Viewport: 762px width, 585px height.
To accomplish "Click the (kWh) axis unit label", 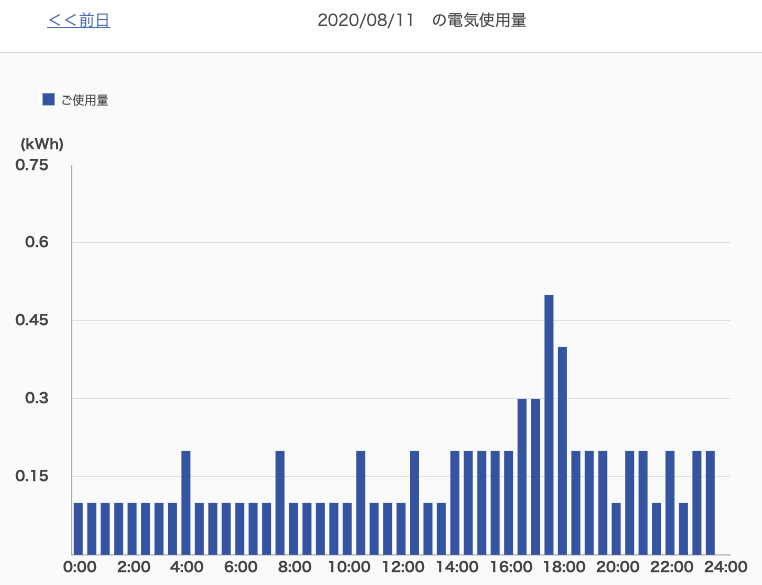I will click(x=42, y=143).
